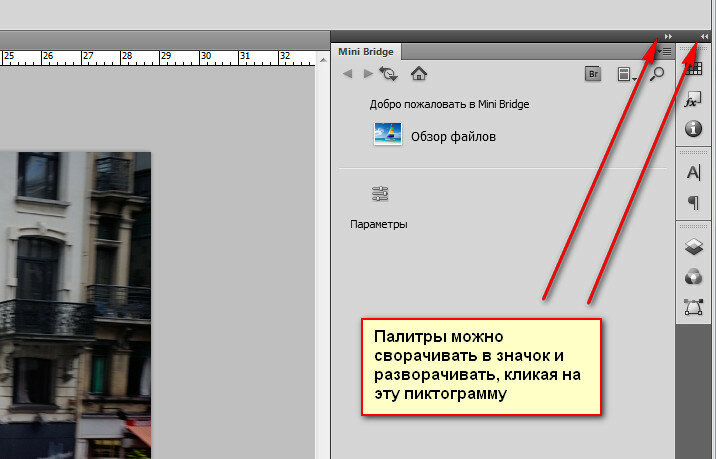Go forward in Mini Bridge navigation
This screenshot has width=716, height=459.
(x=368, y=74)
